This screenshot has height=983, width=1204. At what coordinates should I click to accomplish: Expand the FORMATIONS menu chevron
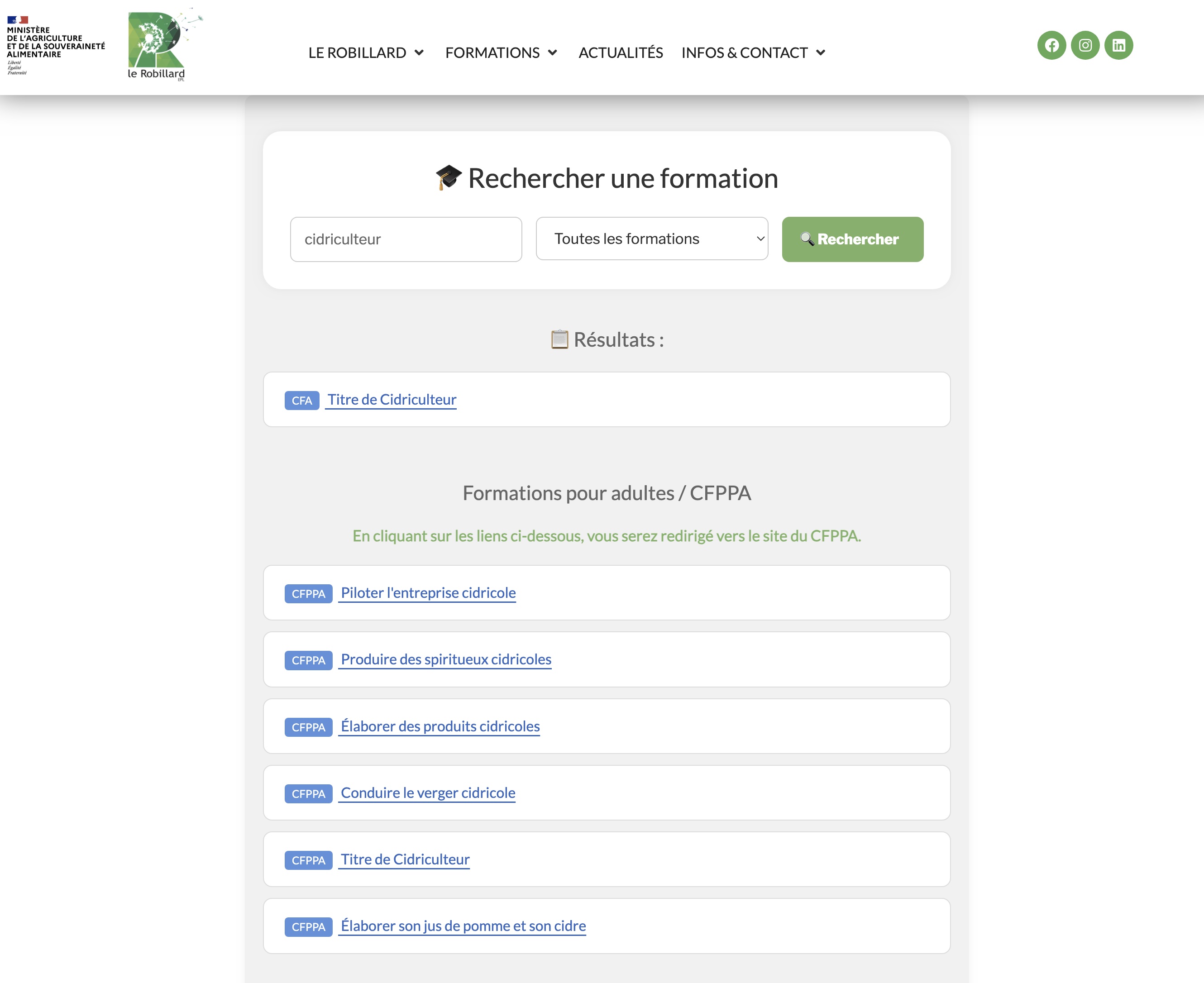(x=553, y=52)
